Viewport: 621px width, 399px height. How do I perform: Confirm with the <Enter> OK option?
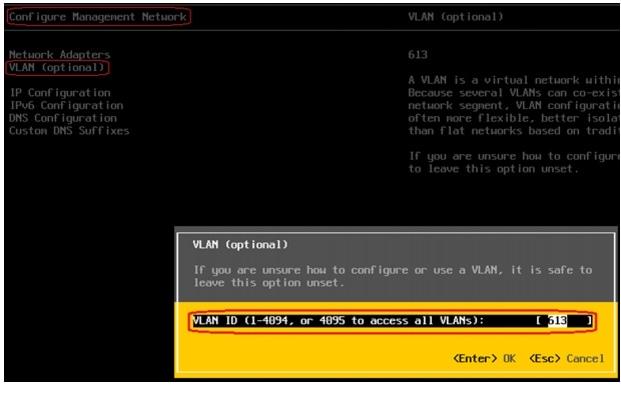[x=484, y=359]
